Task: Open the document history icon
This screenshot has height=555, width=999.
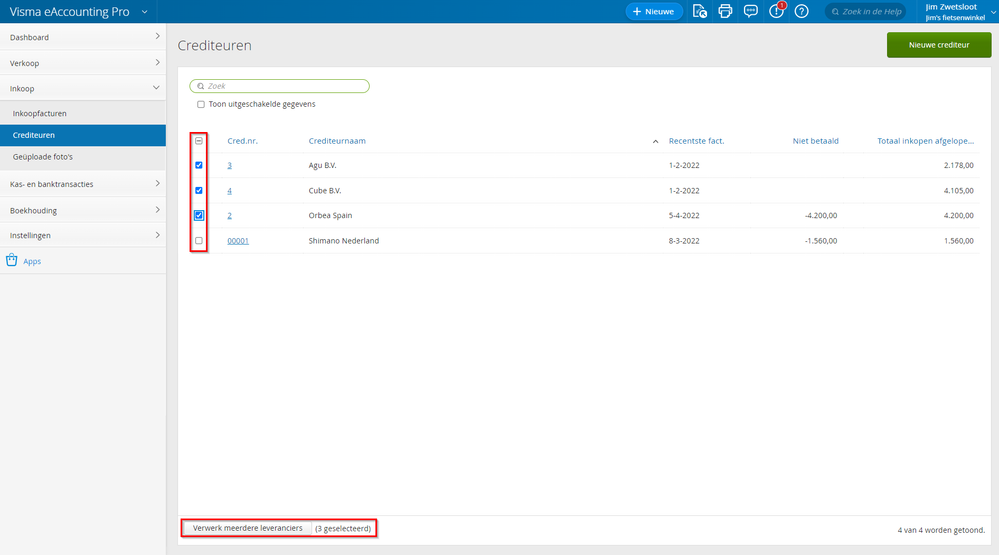Action: pos(700,11)
